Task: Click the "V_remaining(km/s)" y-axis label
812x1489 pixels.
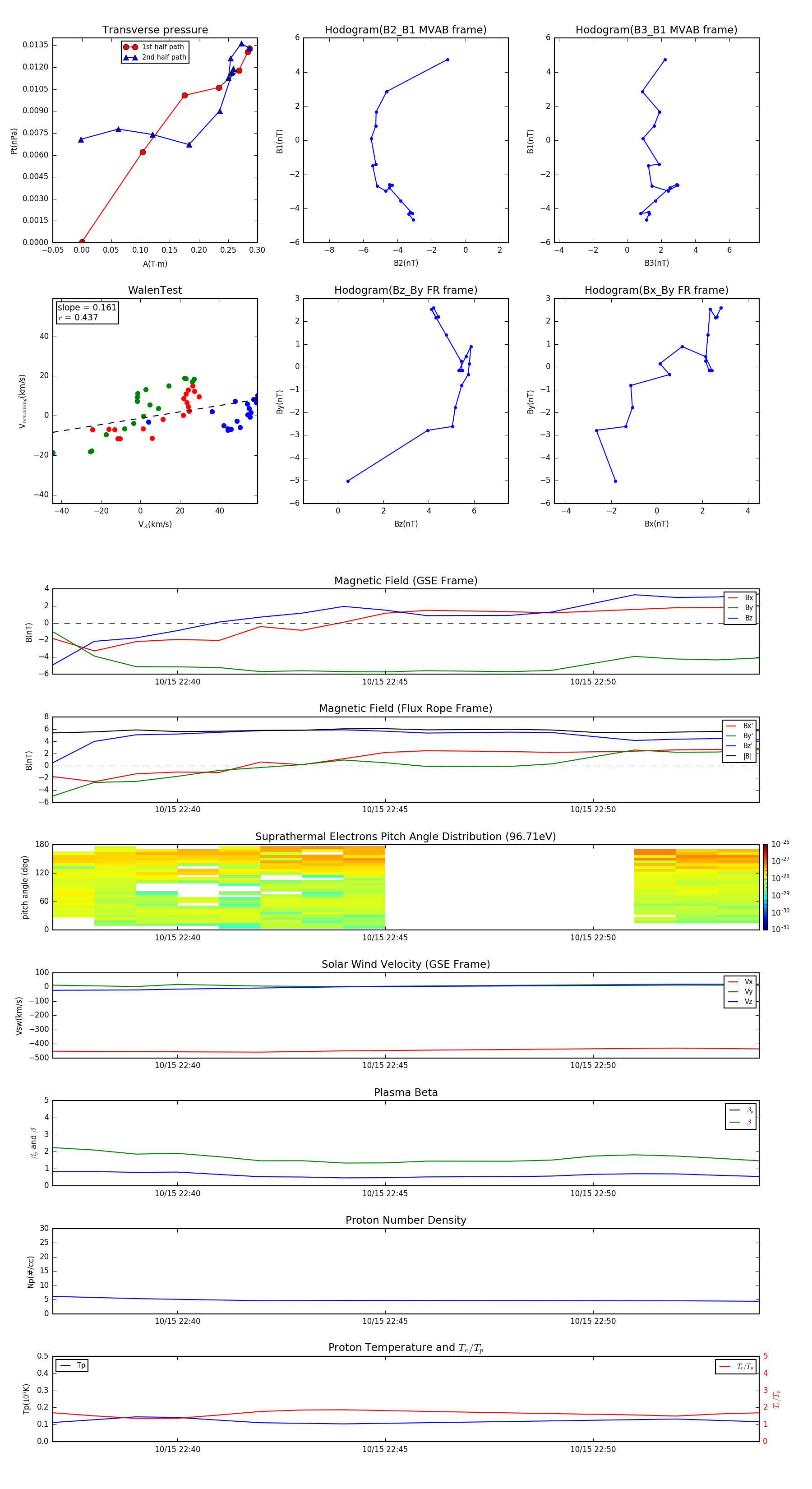Action: tap(22, 401)
